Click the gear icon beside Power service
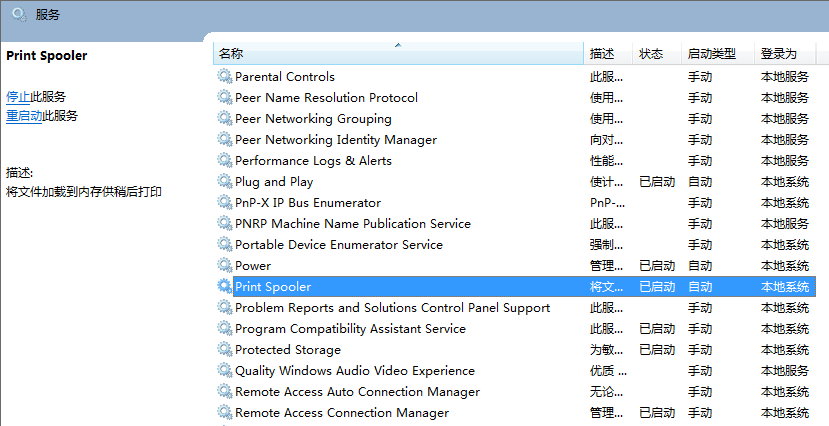The image size is (829, 426). pyautogui.click(x=225, y=266)
